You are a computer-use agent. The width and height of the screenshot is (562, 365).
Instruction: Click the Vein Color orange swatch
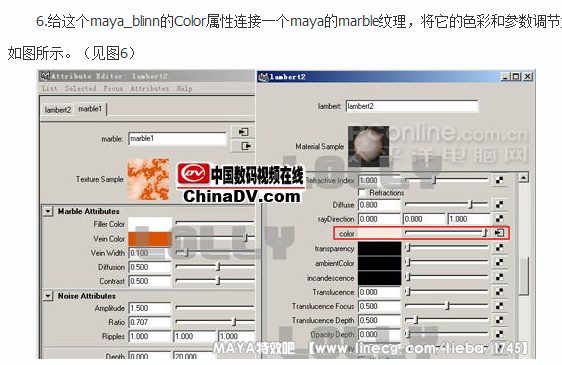pyautogui.click(x=150, y=238)
